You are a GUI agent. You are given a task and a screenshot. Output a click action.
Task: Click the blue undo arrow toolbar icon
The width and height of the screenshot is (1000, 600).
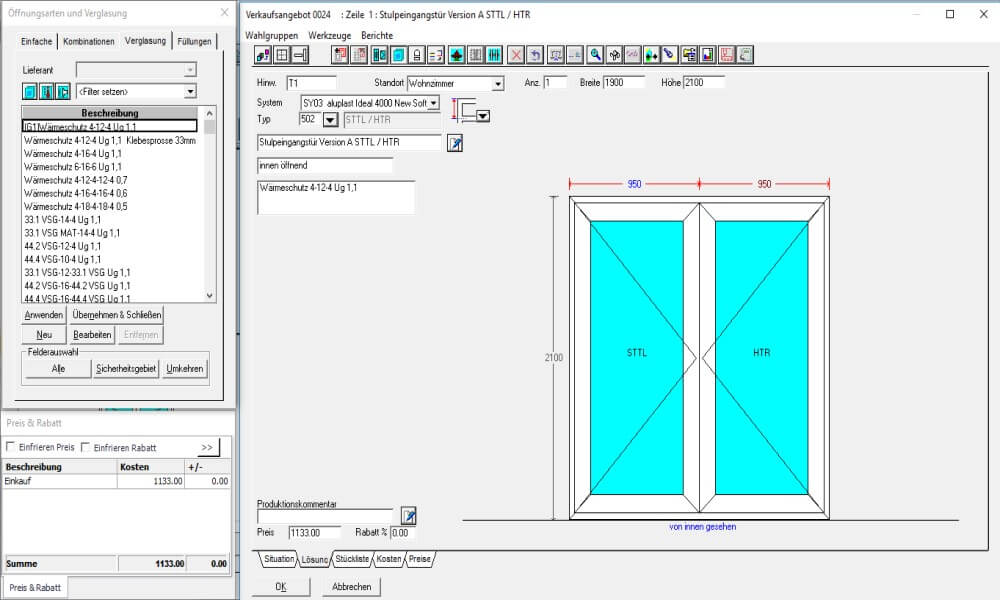click(535, 55)
